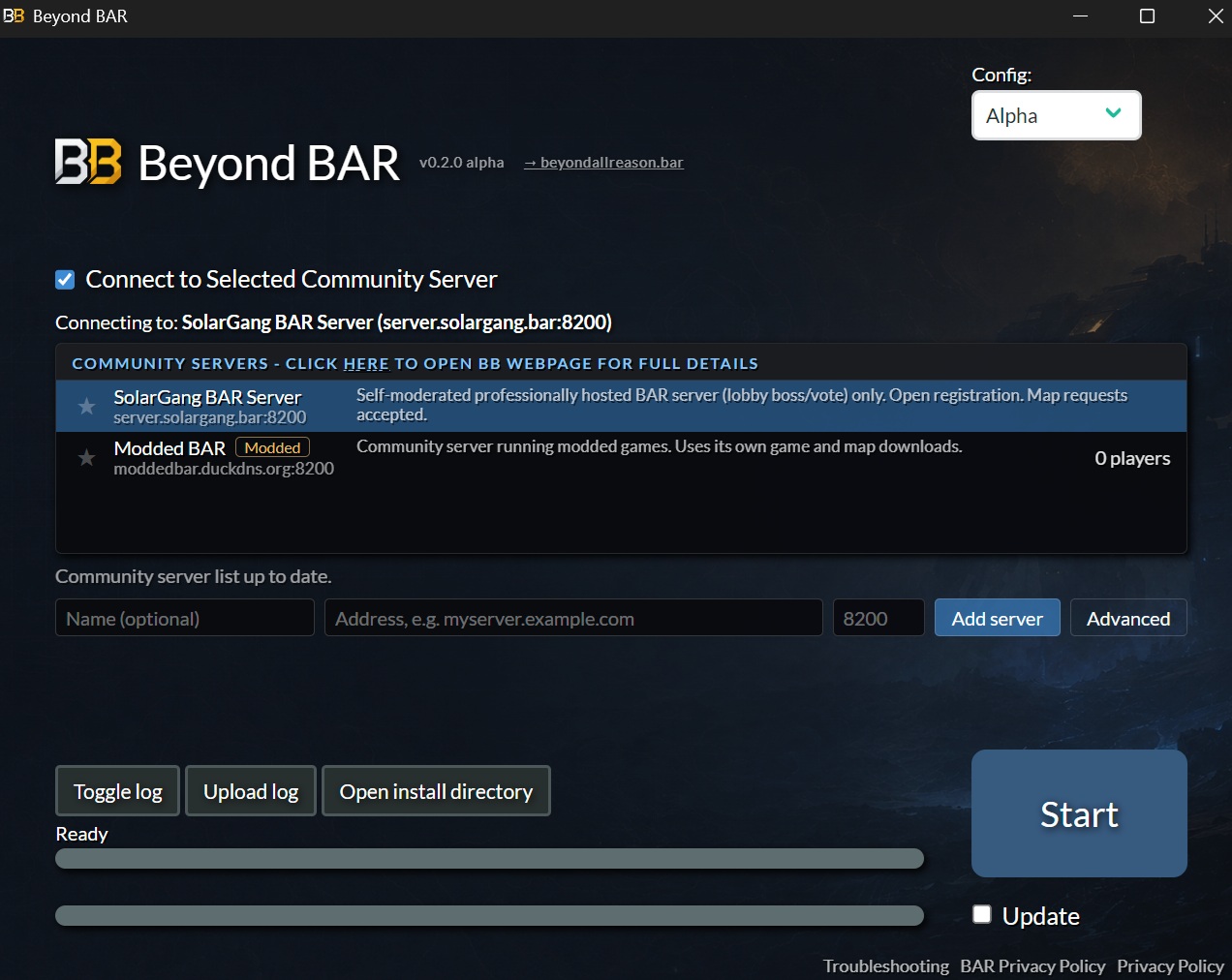The height and width of the screenshot is (980, 1232).
Task: Open the Troubleshooting link
Action: [x=886, y=966]
